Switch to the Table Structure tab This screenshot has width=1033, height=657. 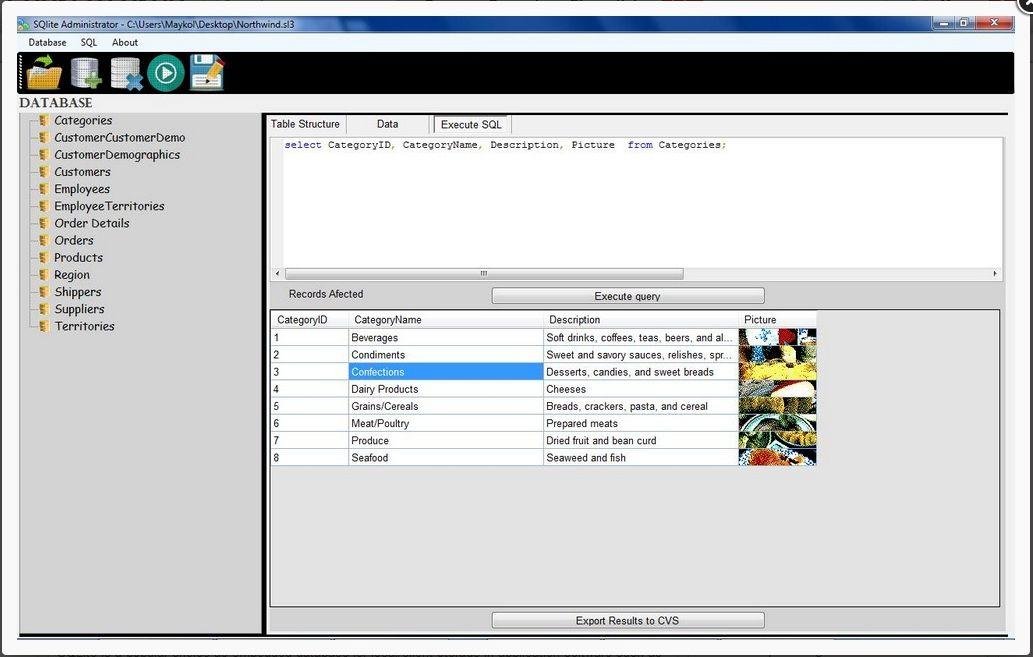click(x=304, y=123)
